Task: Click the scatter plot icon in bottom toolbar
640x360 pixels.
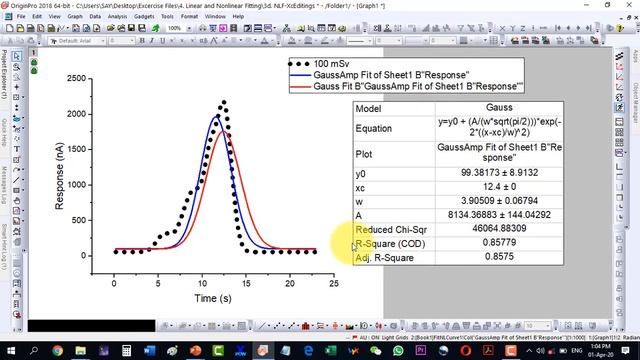Action: coord(278,326)
